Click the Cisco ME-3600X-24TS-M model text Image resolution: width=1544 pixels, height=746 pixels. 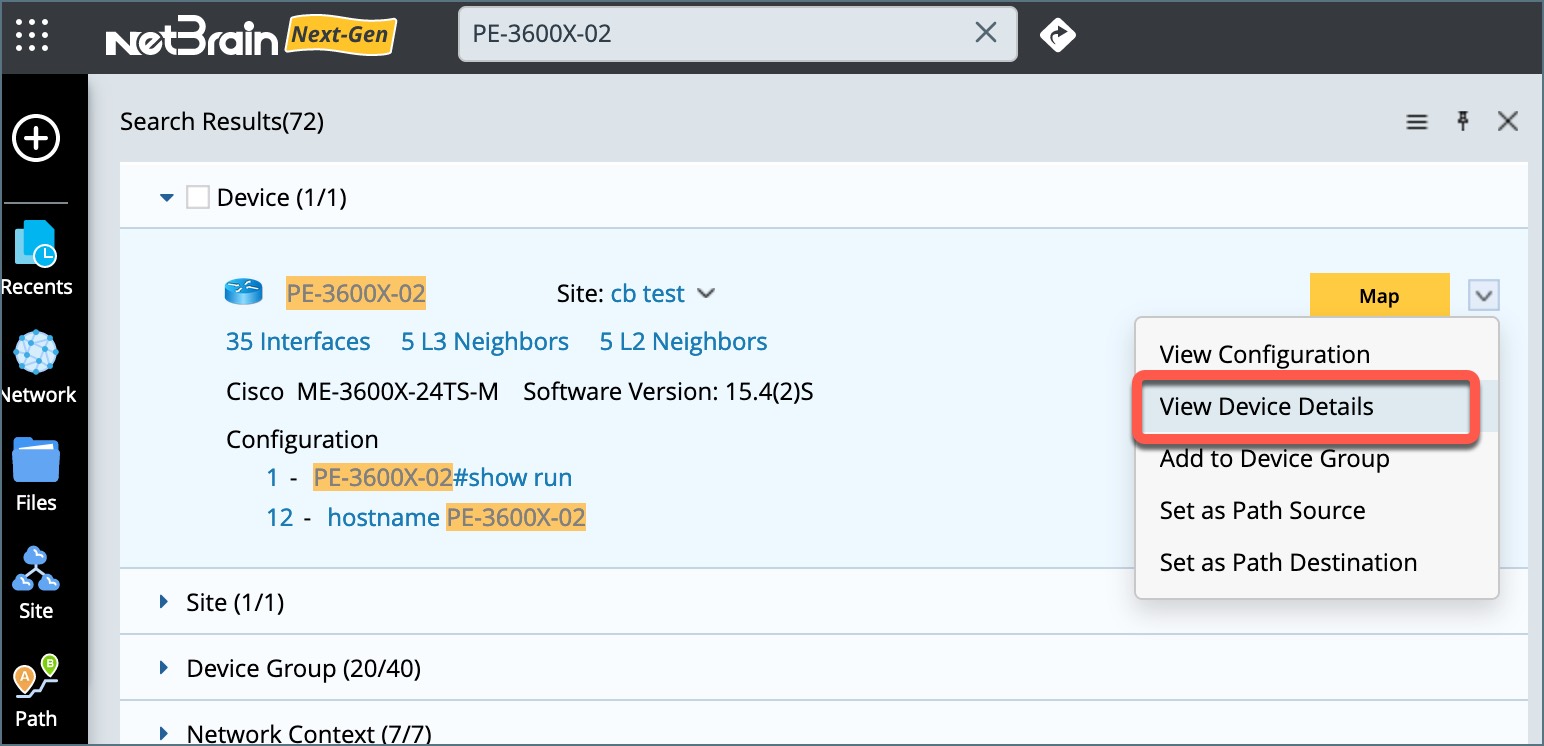tap(363, 391)
